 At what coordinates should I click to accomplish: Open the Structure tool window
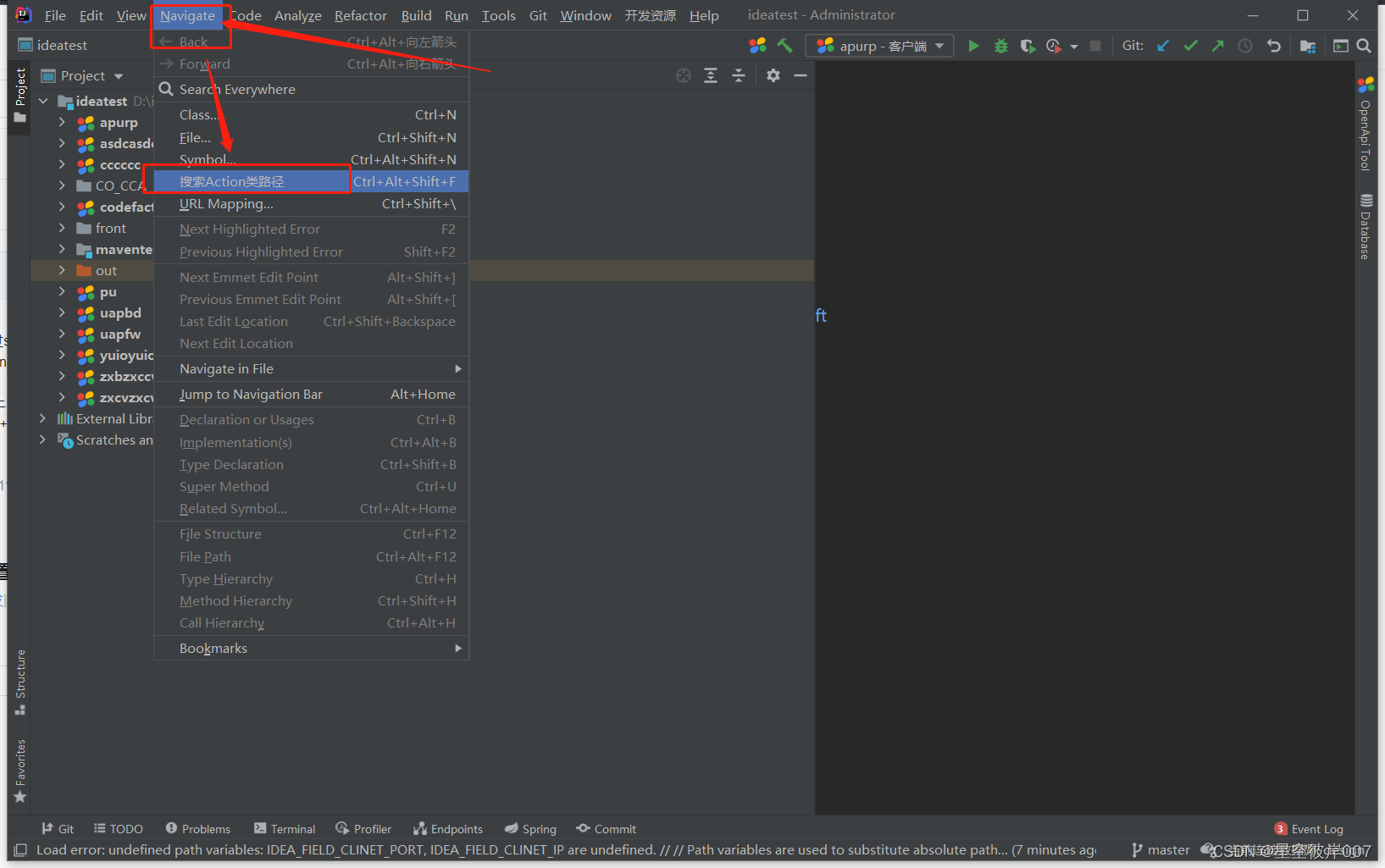(20, 682)
